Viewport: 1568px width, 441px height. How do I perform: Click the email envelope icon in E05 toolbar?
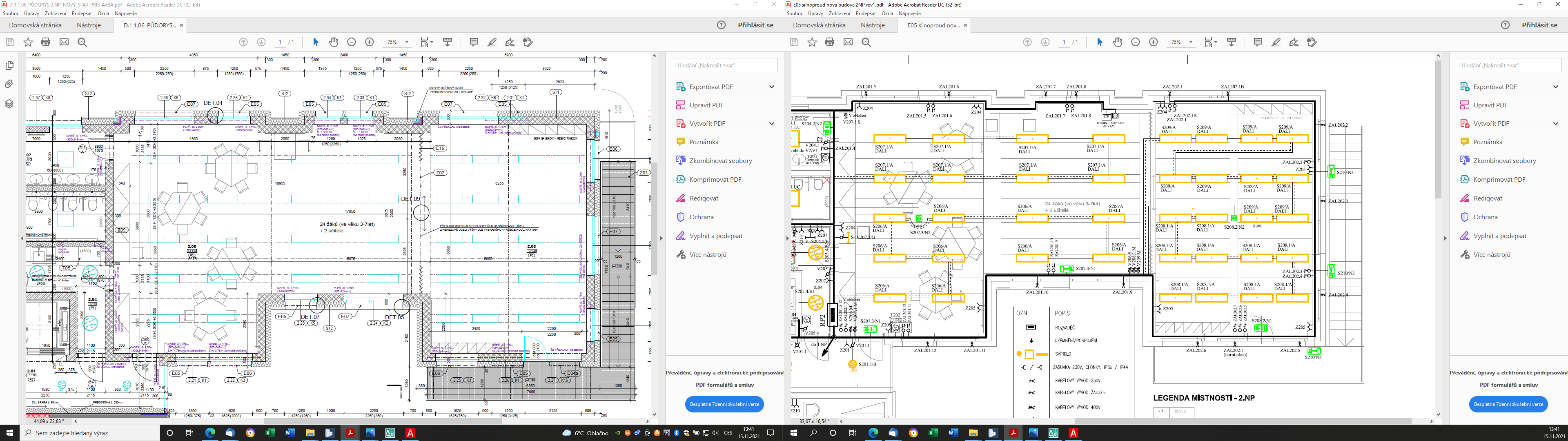point(848,42)
